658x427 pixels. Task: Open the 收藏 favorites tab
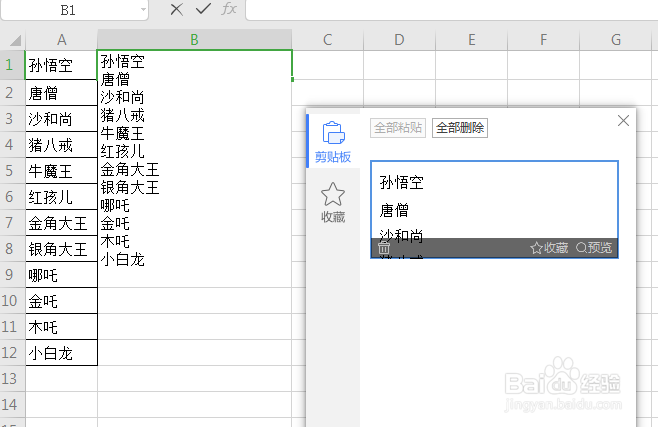click(333, 202)
